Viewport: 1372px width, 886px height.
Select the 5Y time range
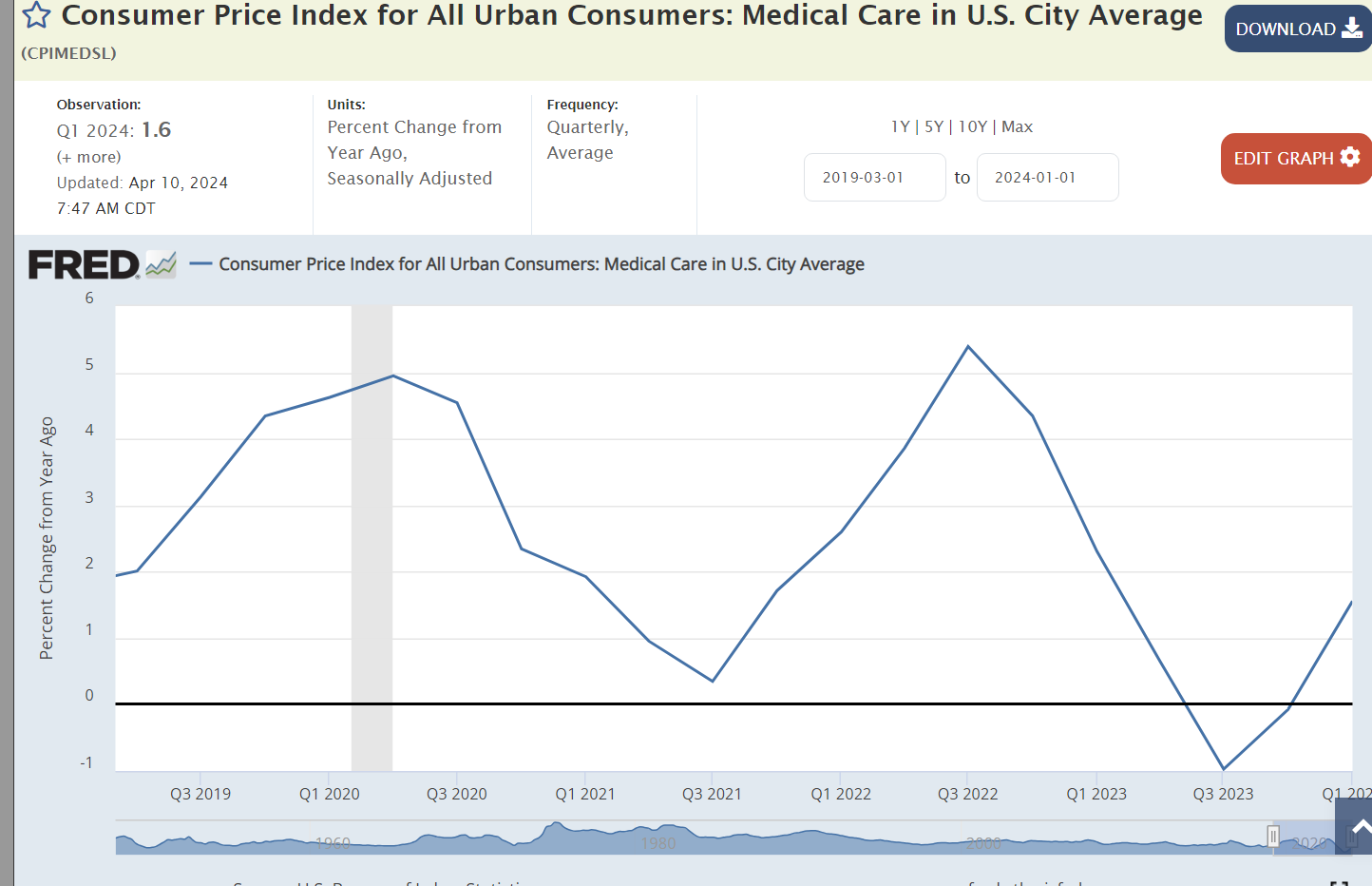934,126
